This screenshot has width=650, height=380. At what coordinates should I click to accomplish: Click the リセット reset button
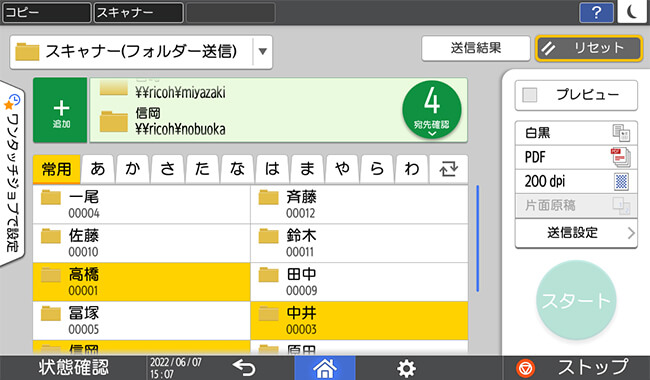(589, 48)
